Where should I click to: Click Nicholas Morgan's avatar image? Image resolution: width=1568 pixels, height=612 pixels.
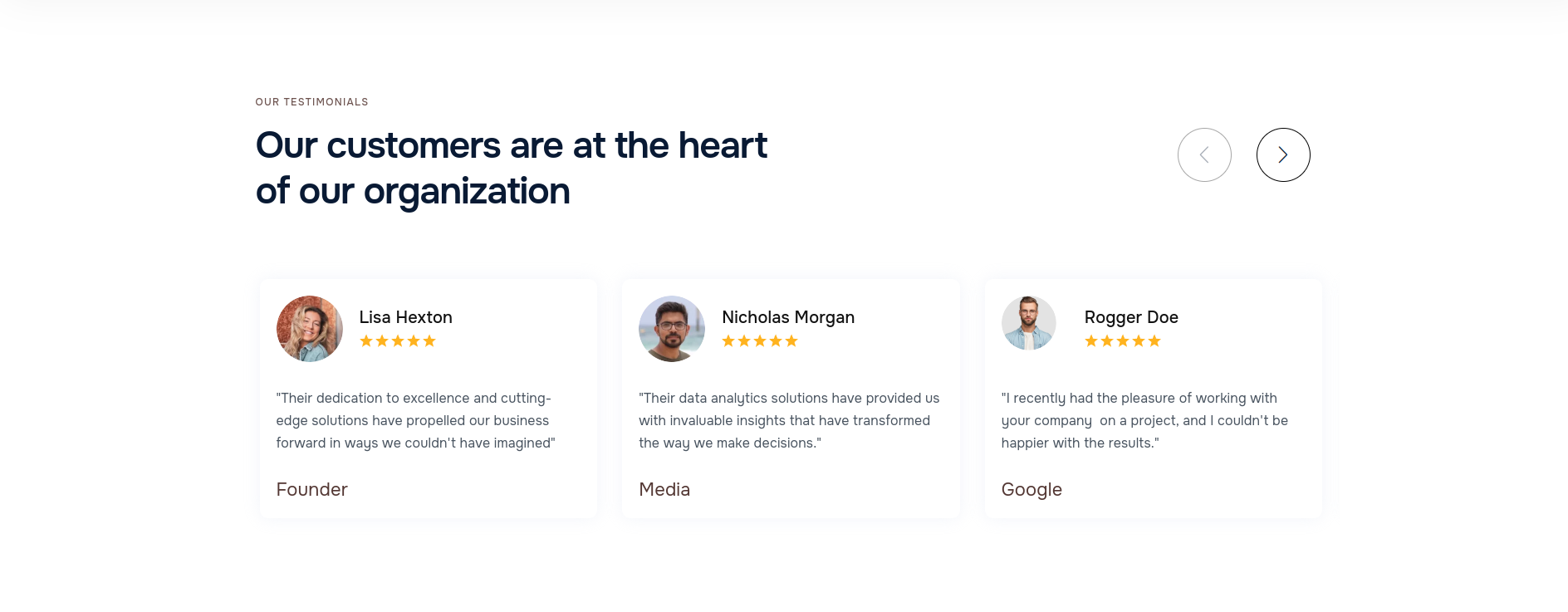click(x=672, y=329)
